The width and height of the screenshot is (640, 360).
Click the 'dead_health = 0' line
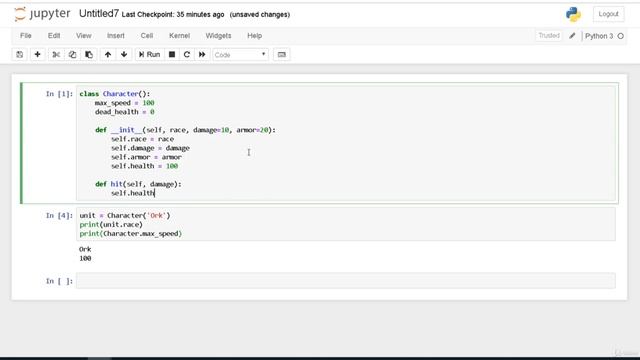124,112
